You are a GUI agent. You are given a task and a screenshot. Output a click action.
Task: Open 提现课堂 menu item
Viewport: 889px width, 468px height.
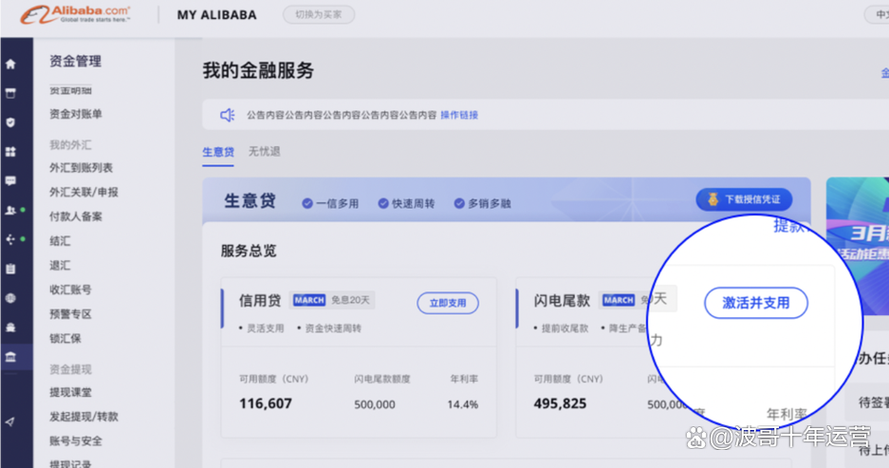click(70, 393)
